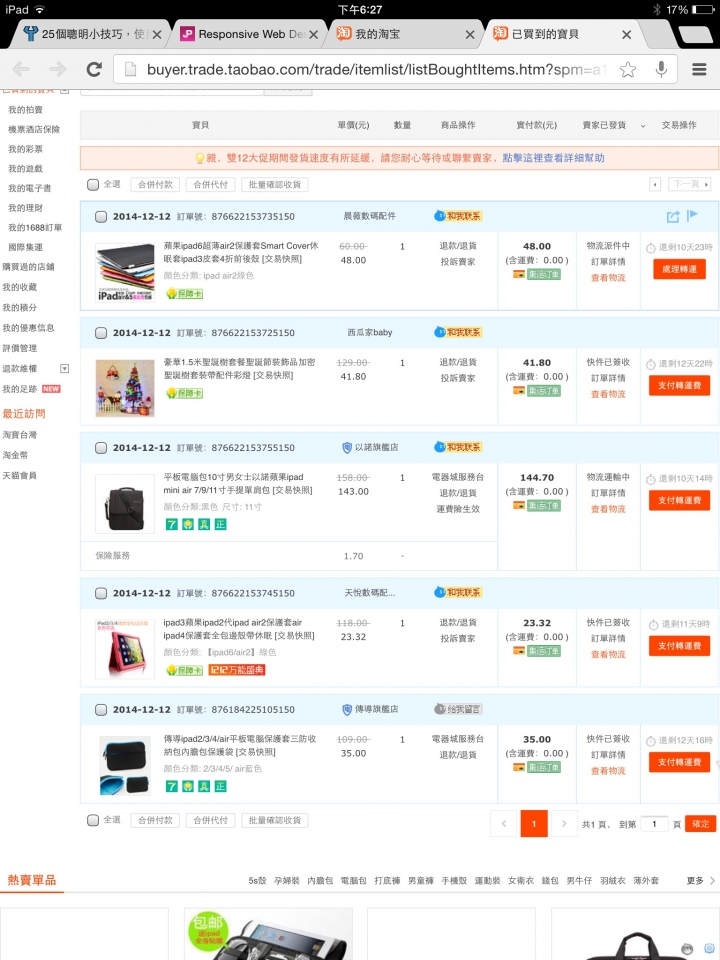Click pagination previous arrow beside page 1

click(504, 823)
